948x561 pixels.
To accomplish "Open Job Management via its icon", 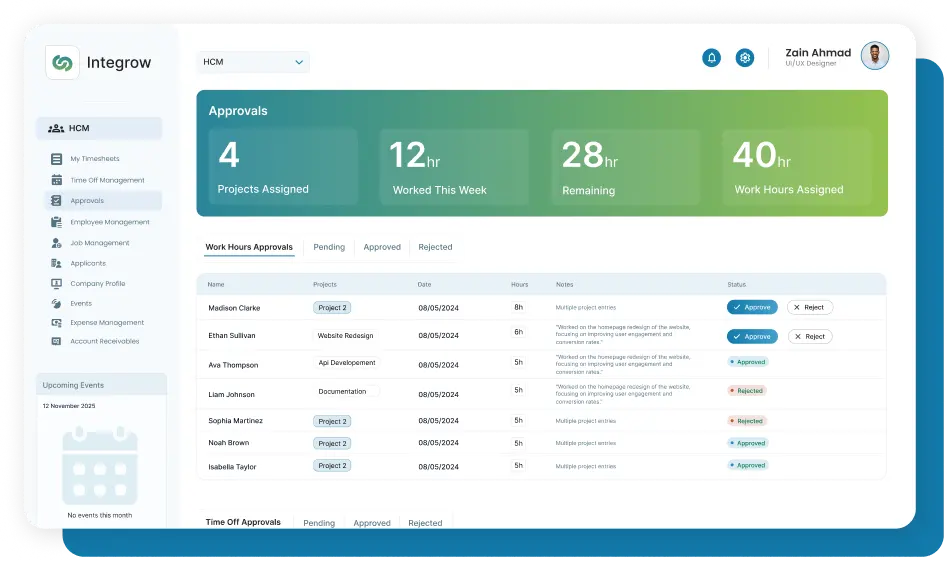I will pos(57,243).
